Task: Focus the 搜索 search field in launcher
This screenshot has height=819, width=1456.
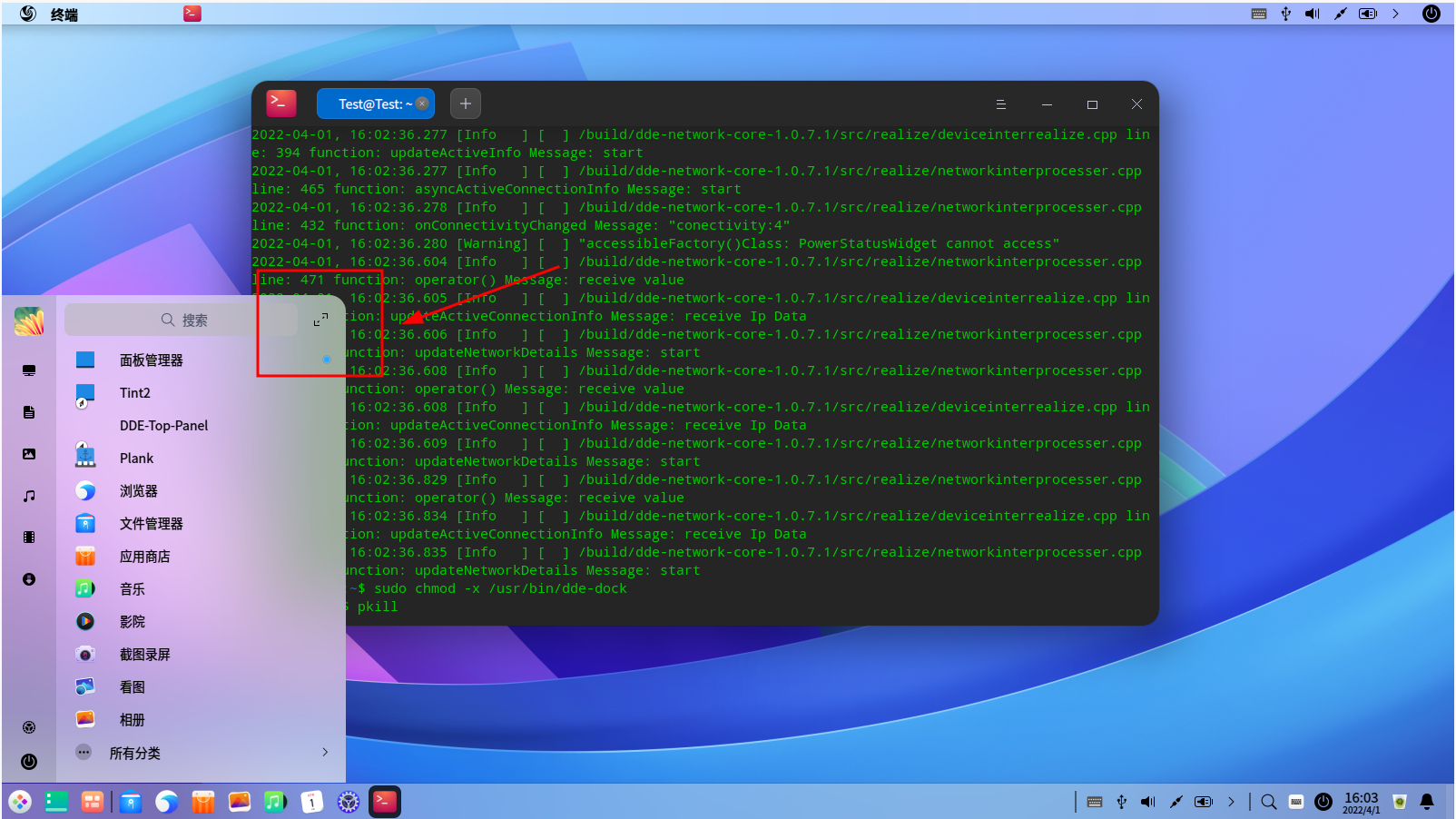Action: 182,320
